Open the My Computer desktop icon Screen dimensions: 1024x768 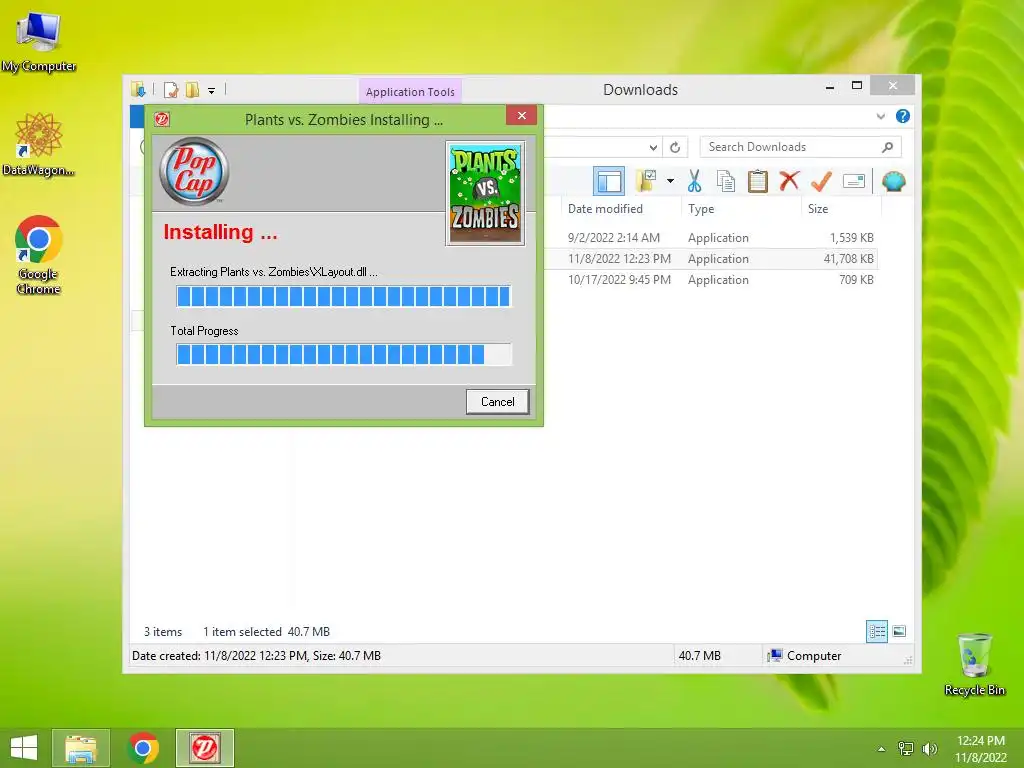[39, 42]
